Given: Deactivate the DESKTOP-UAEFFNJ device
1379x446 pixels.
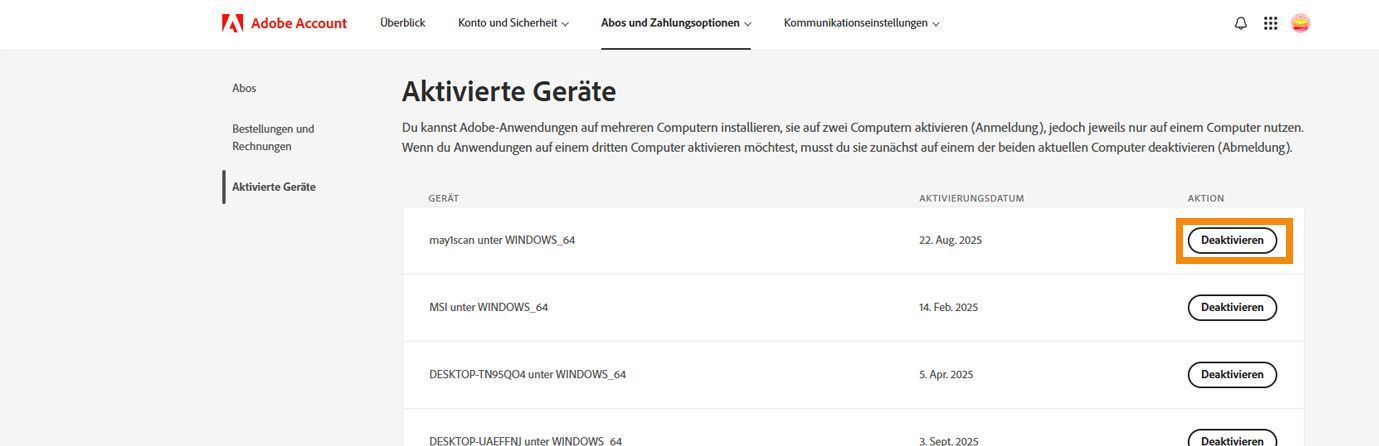Looking at the screenshot, I should (x=1232, y=440).
